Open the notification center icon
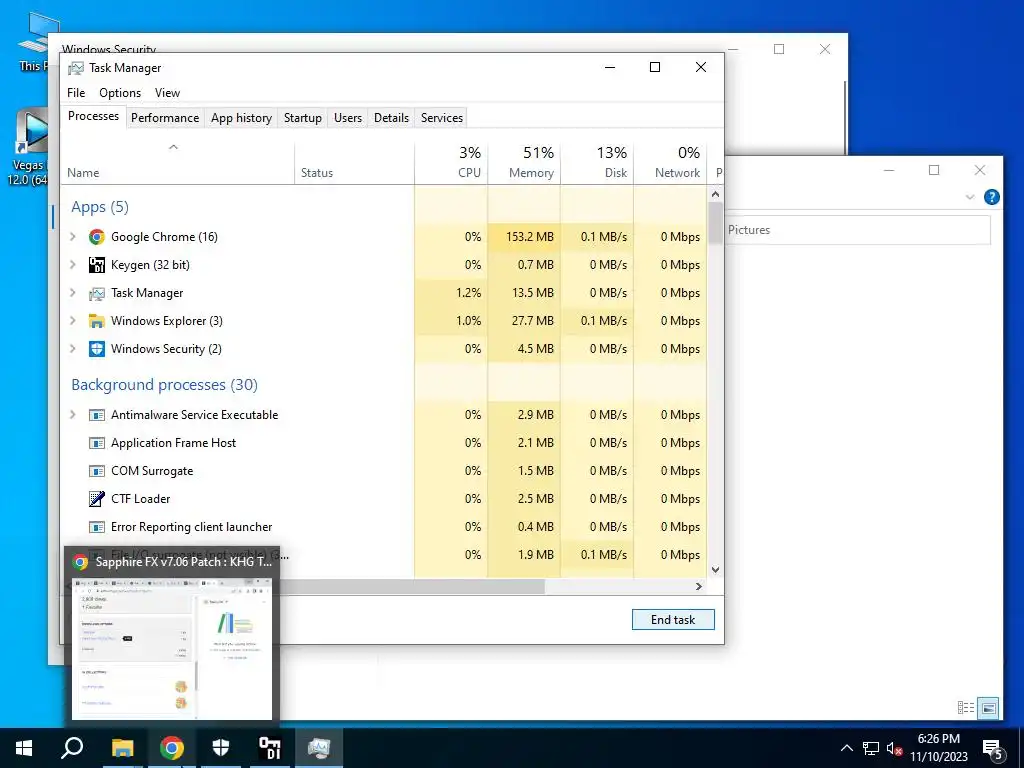The width and height of the screenshot is (1024, 768). pyautogui.click(x=993, y=750)
